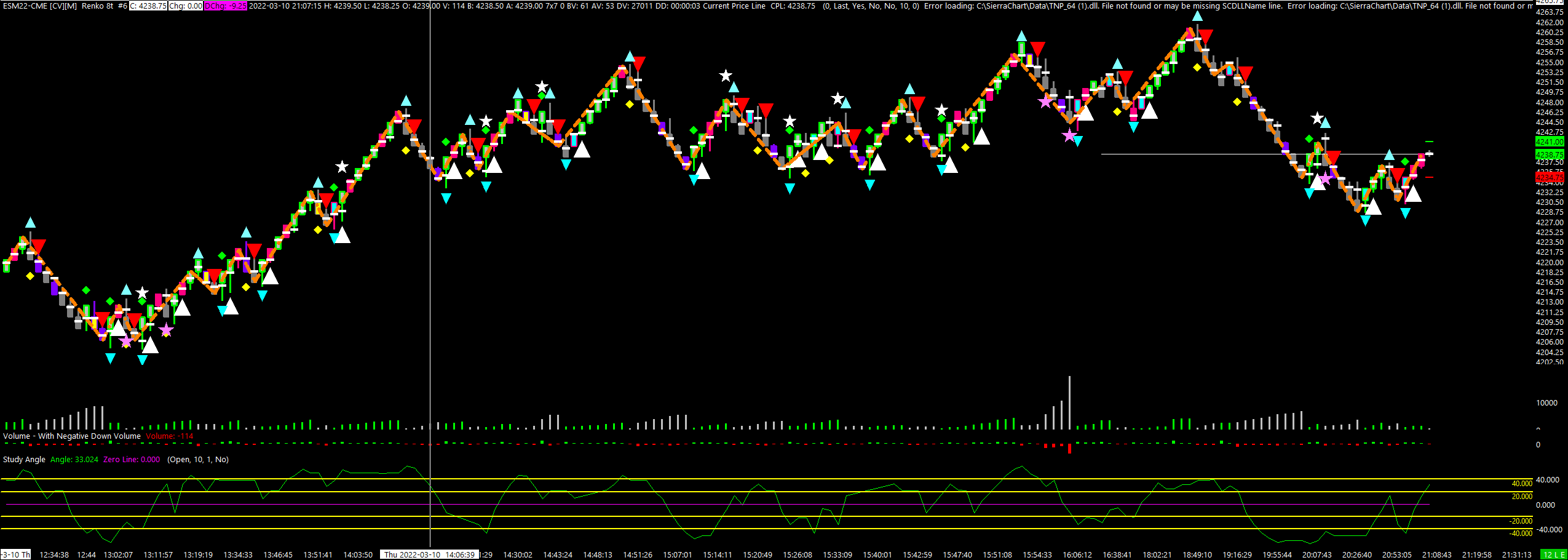Click the 18:02:21 time axis label
The image size is (1568, 560).
pos(1157,555)
